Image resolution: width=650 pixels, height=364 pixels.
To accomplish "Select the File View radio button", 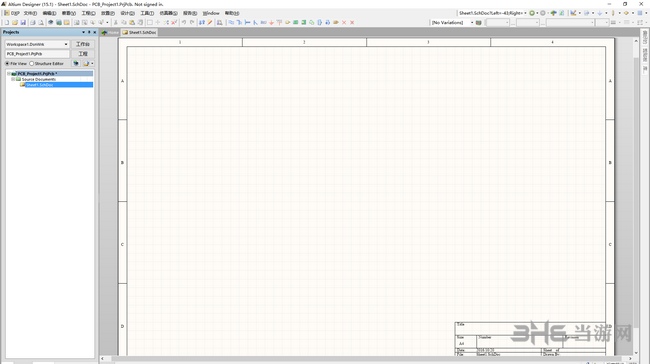I will [7, 63].
